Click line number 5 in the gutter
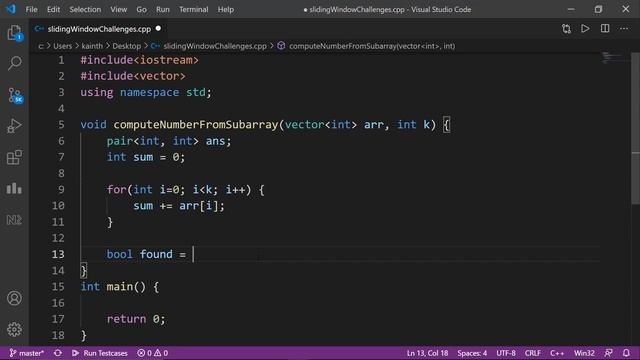Viewport: 640px width, 360px height. click(61, 125)
